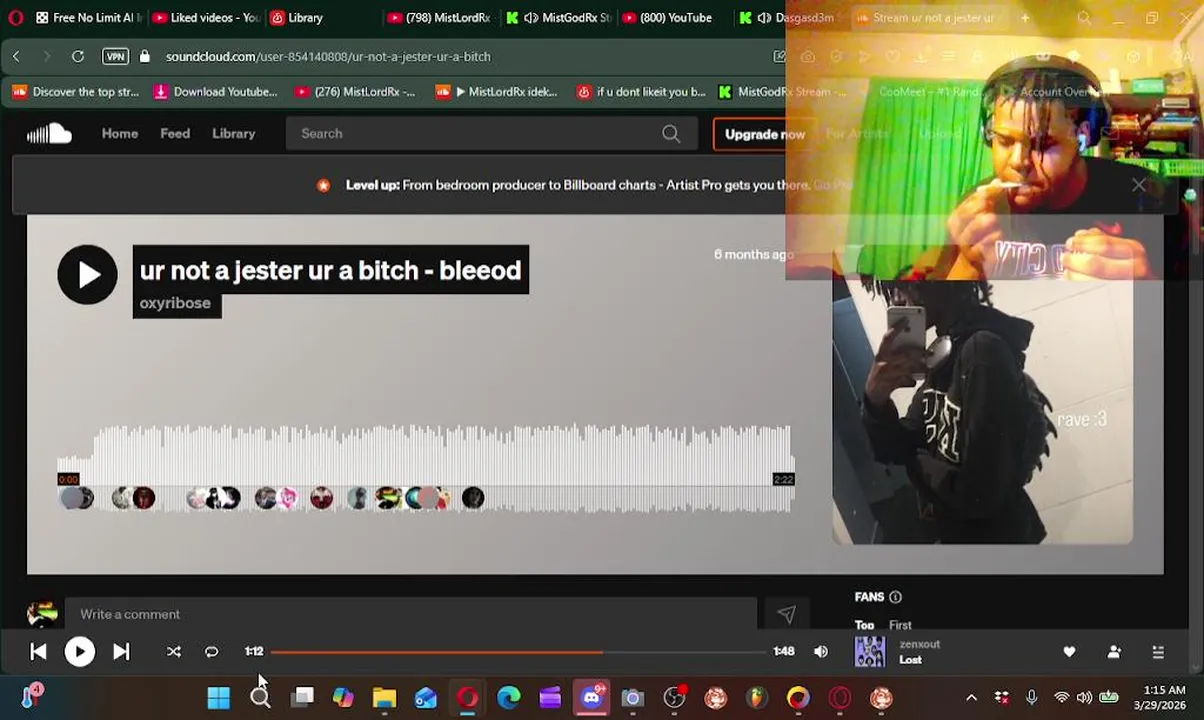The height and width of the screenshot is (720, 1204).
Task: Expand the system tray hidden icons chevron
Action: point(970,698)
